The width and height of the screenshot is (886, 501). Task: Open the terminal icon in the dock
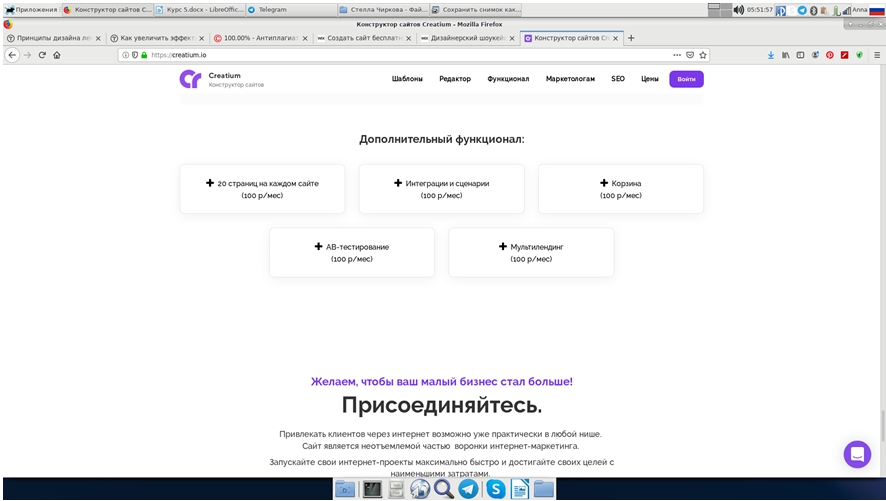coord(371,489)
